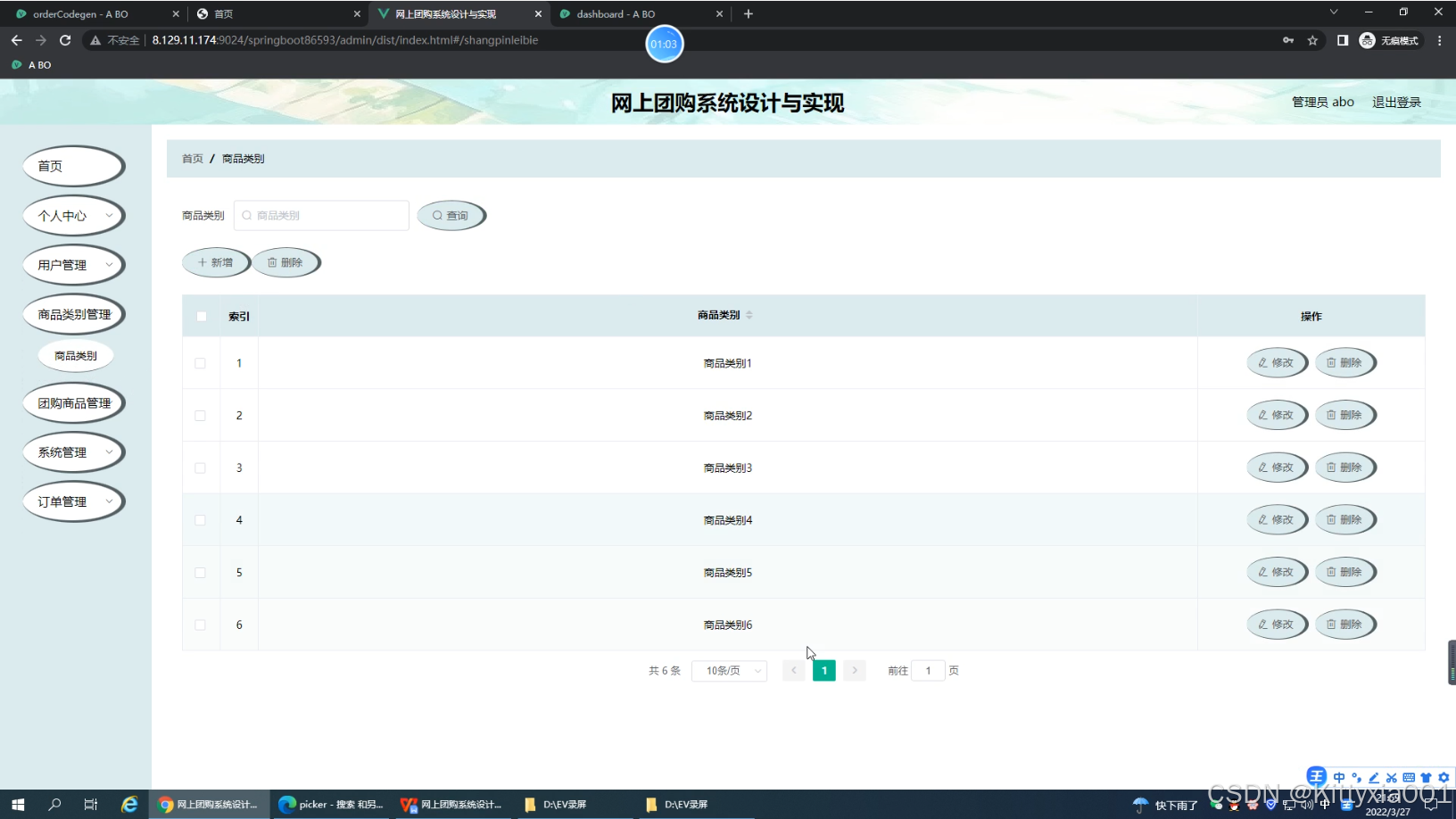The width and height of the screenshot is (1456, 819).
Task: Click the browser address bar URL
Action: (344, 40)
